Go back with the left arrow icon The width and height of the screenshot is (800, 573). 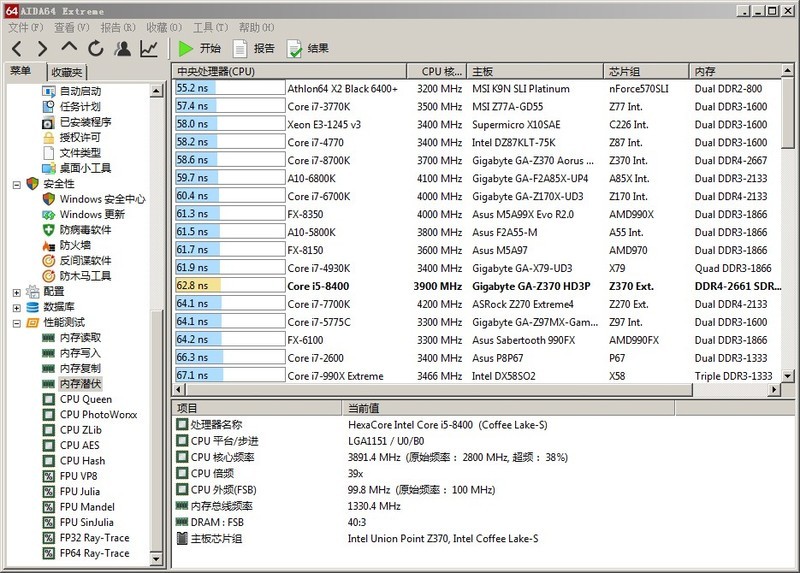click(x=17, y=48)
